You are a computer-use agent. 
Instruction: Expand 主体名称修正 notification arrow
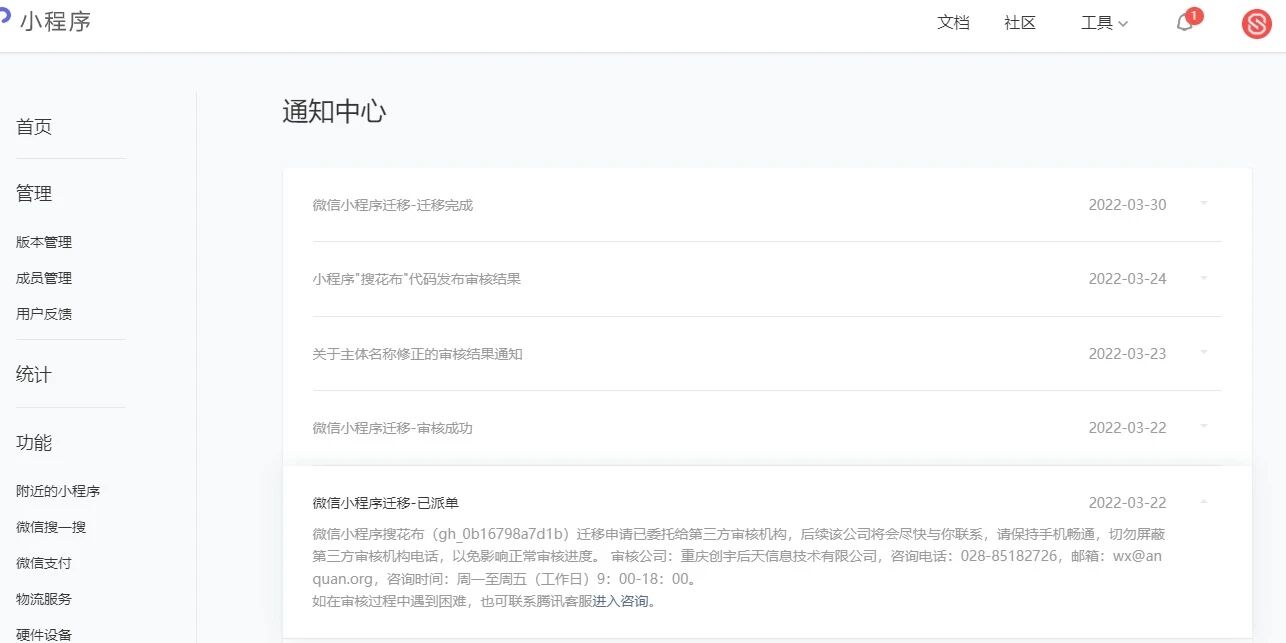tap(1204, 352)
